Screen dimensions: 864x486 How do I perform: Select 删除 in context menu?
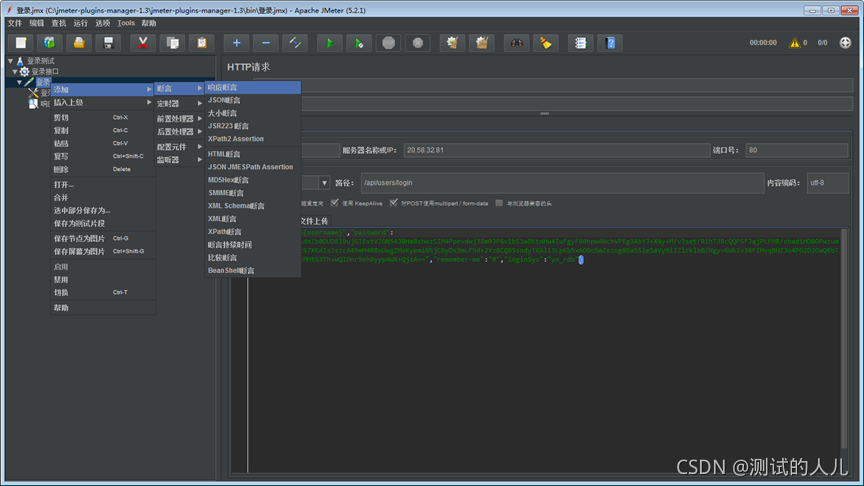click(102, 169)
